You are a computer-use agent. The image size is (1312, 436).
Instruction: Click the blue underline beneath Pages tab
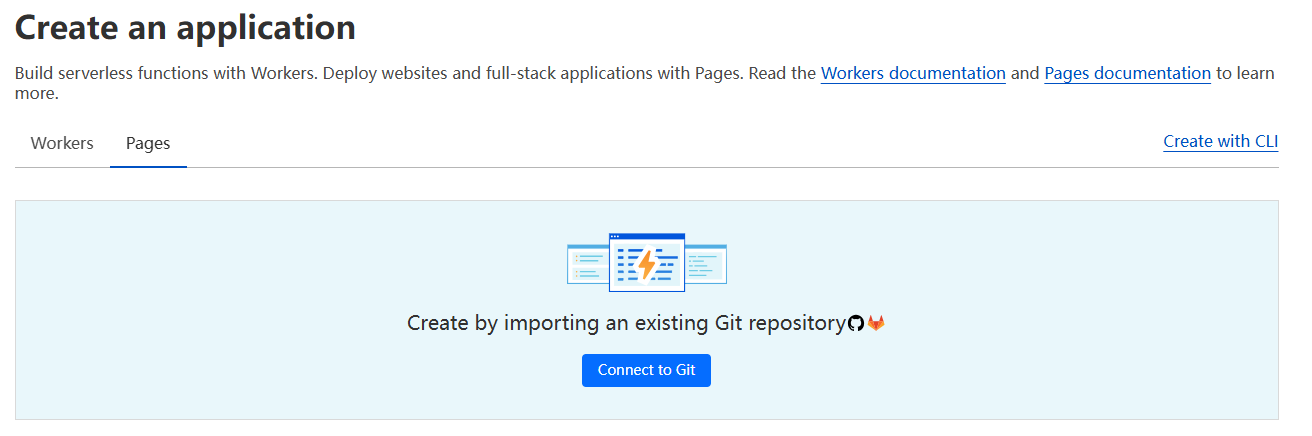[x=148, y=166]
